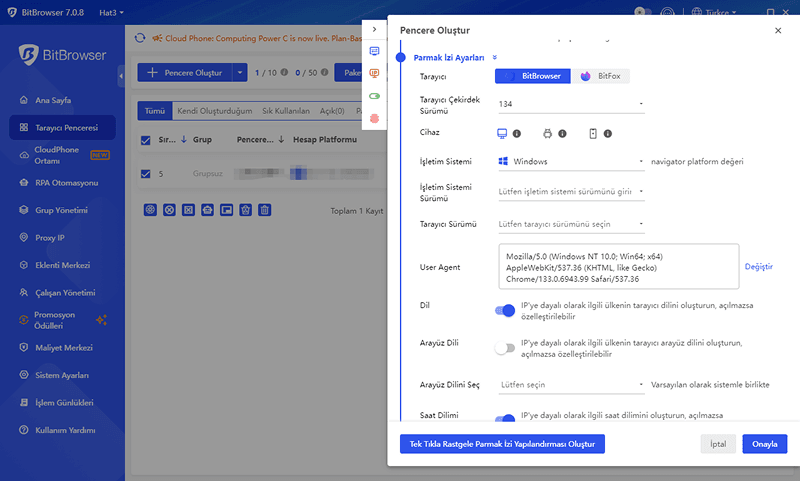Select the mobile phone device icon
800x481 pixels.
(593, 133)
